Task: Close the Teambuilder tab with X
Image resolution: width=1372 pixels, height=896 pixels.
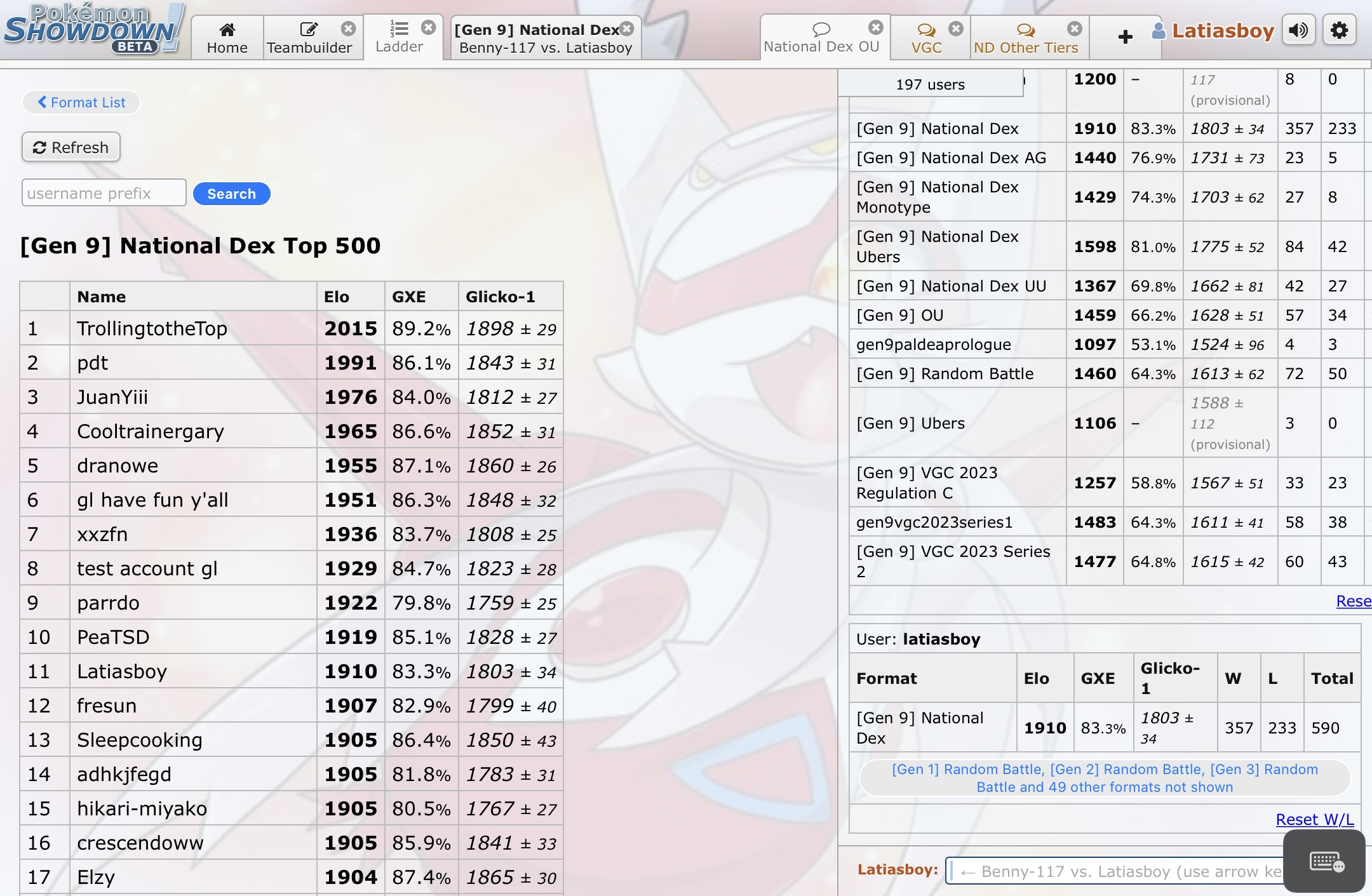Action: [x=348, y=29]
